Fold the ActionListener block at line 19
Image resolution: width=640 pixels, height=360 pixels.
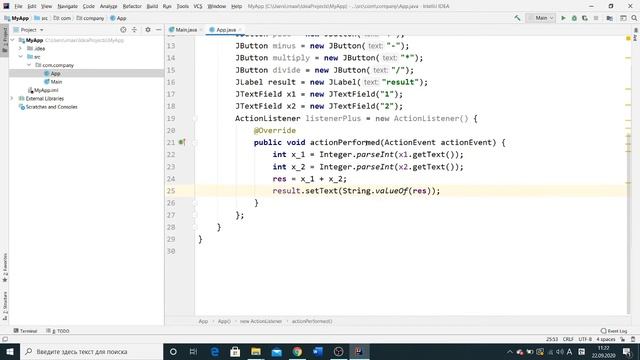point(195,118)
